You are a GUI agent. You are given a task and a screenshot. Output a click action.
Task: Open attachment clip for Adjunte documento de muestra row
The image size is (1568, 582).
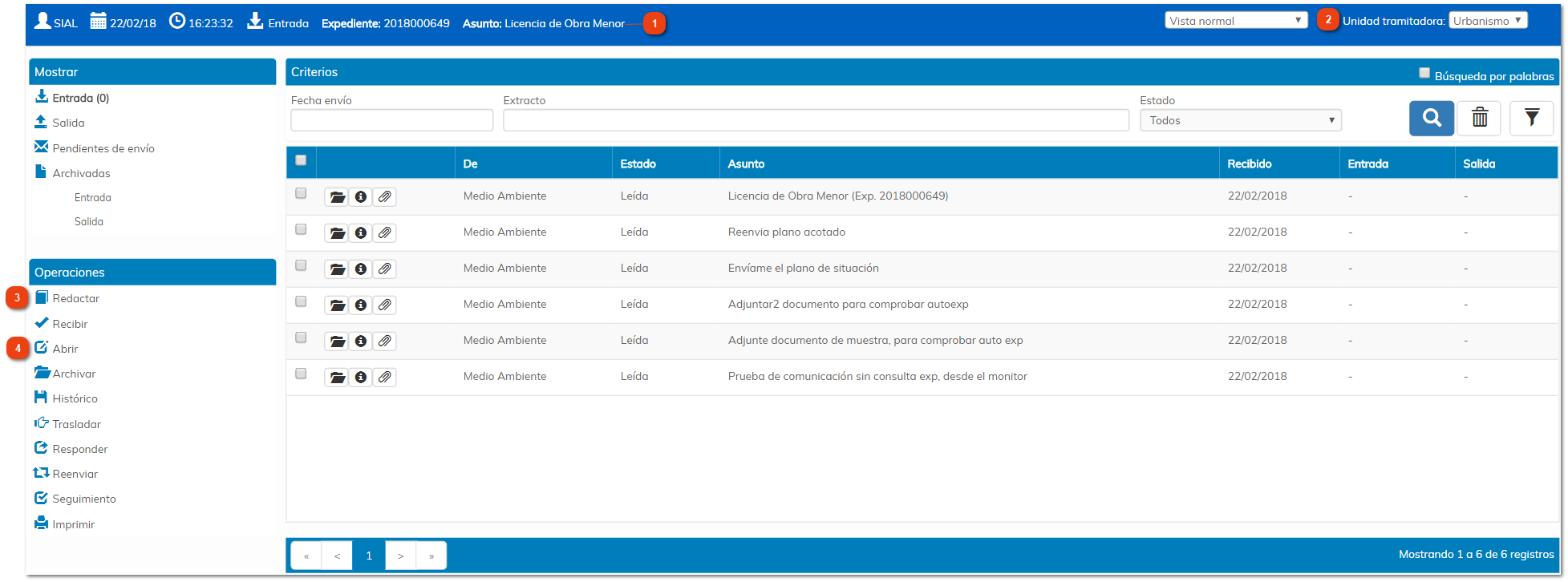coord(385,341)
